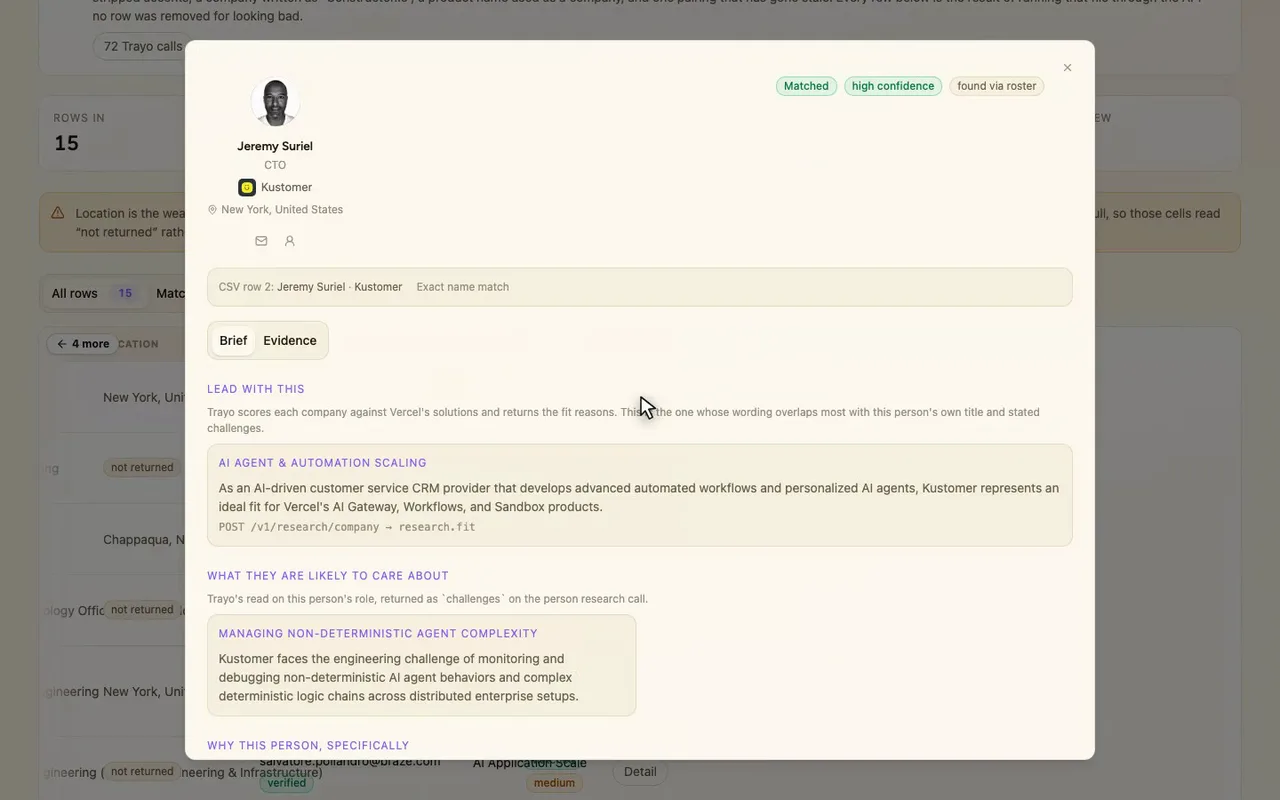Click the Chappaqua location cell in the table
The image size is (1280, 800).
tap(144, 540)
